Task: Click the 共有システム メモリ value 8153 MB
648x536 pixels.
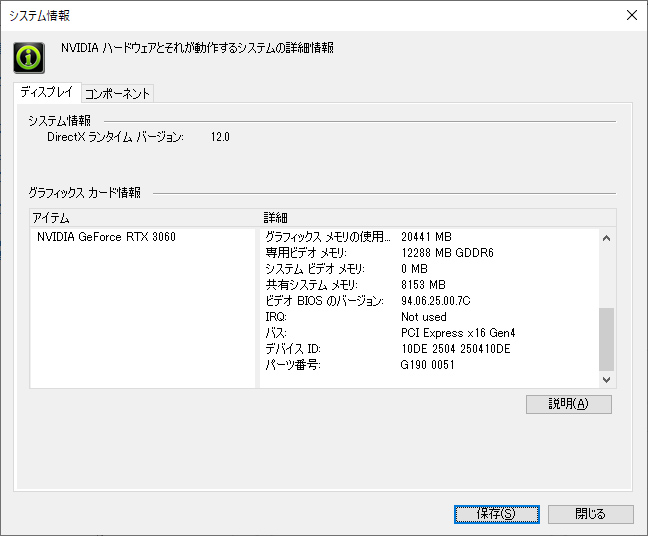Action: coord(423,285)
